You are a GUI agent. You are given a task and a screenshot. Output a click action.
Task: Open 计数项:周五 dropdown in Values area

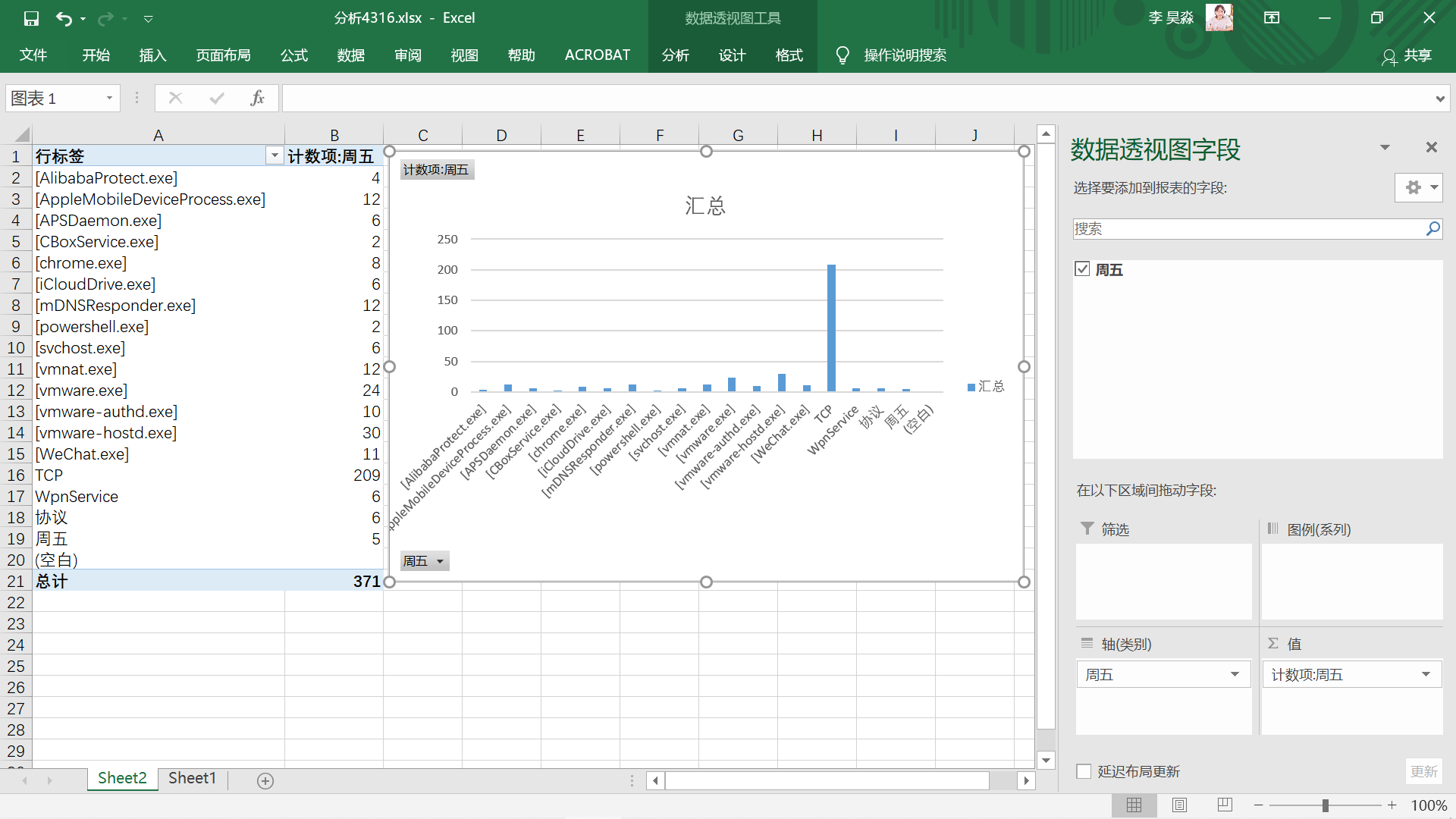pyautogui.click(x=1426, y=674)
